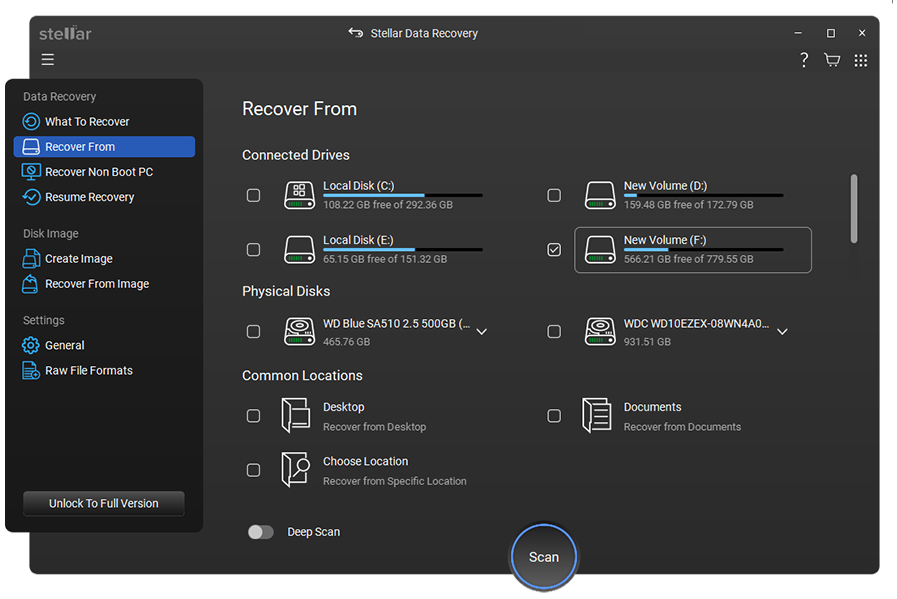Open What To Recover in sidebar

(x=104, y=121)
